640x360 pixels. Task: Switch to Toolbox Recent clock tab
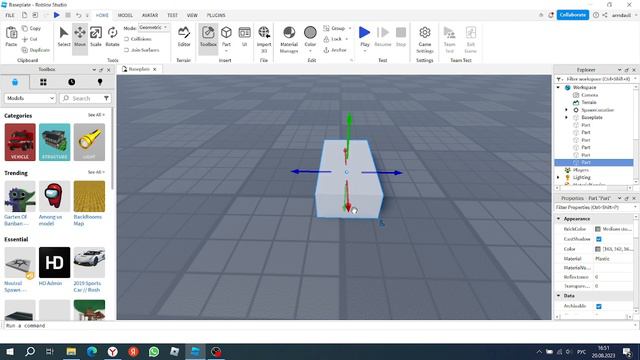click(71, 82)
